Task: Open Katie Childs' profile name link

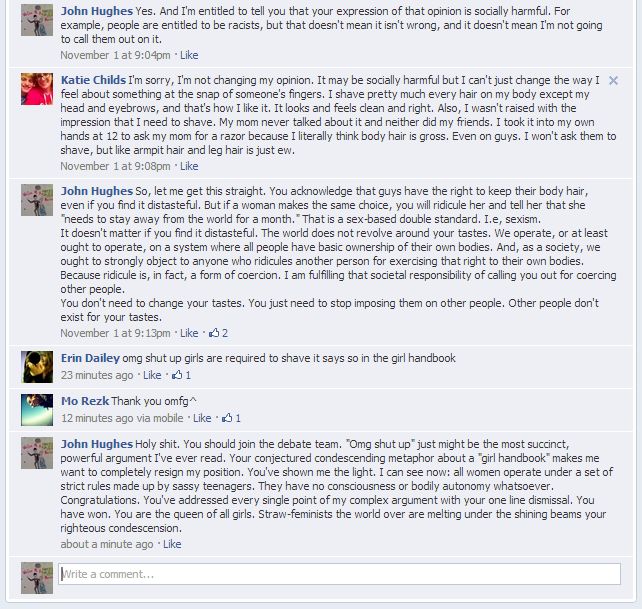Action: click(93, 80)
